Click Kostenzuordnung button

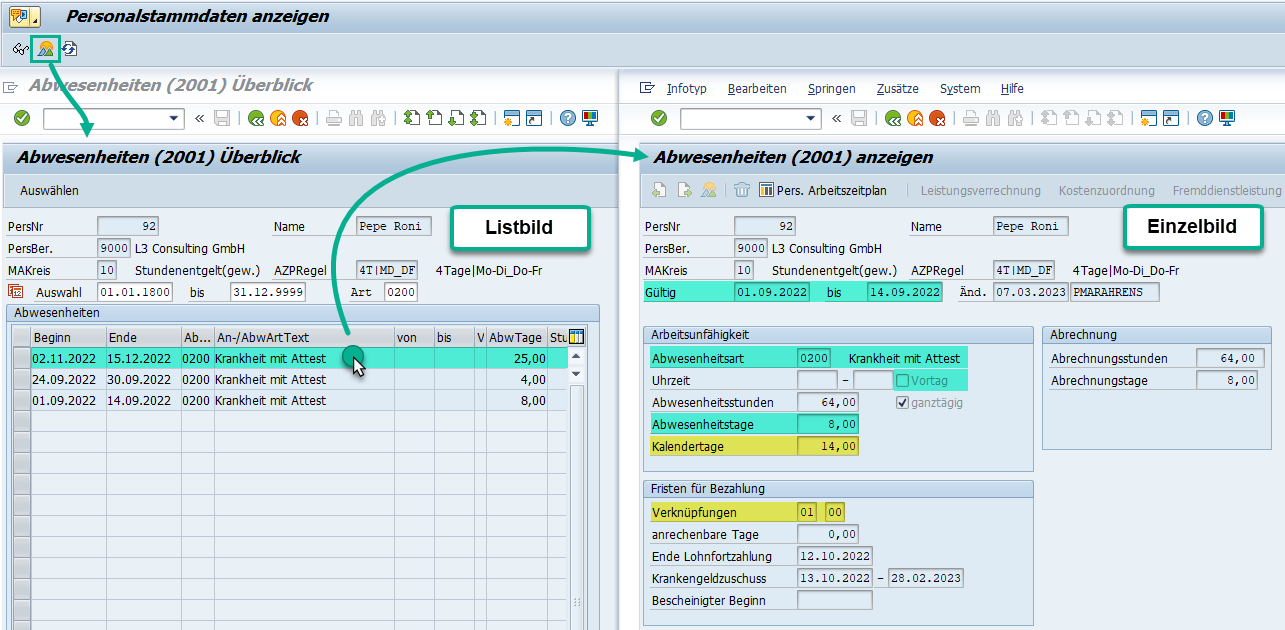pyautogui.click(x=1107, y=190)
